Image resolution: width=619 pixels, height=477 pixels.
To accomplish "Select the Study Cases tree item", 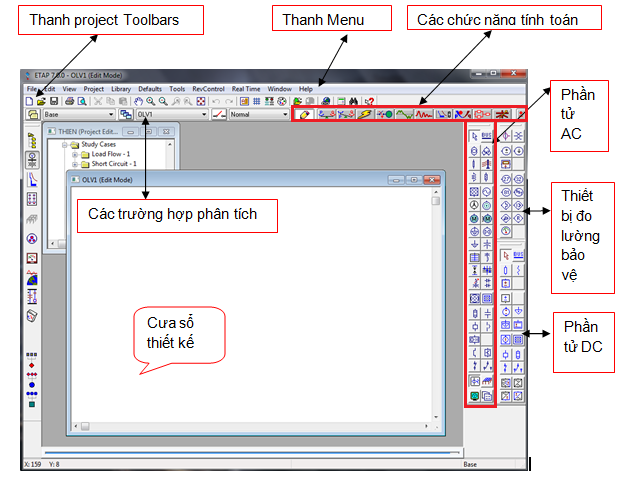I will [x=99, y=144].
